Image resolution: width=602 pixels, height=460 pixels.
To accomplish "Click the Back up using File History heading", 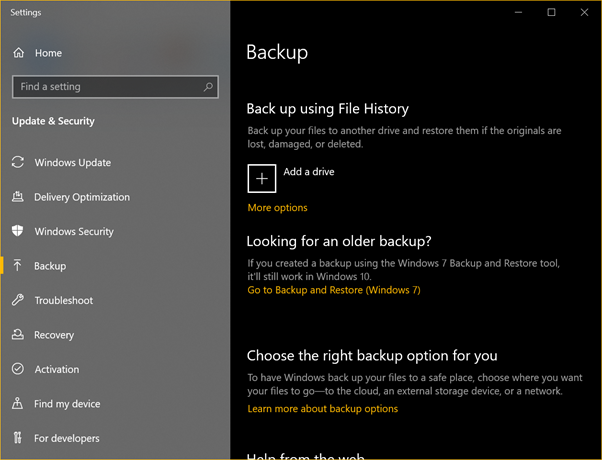I will pyautogui.click(x=327, y=109).
